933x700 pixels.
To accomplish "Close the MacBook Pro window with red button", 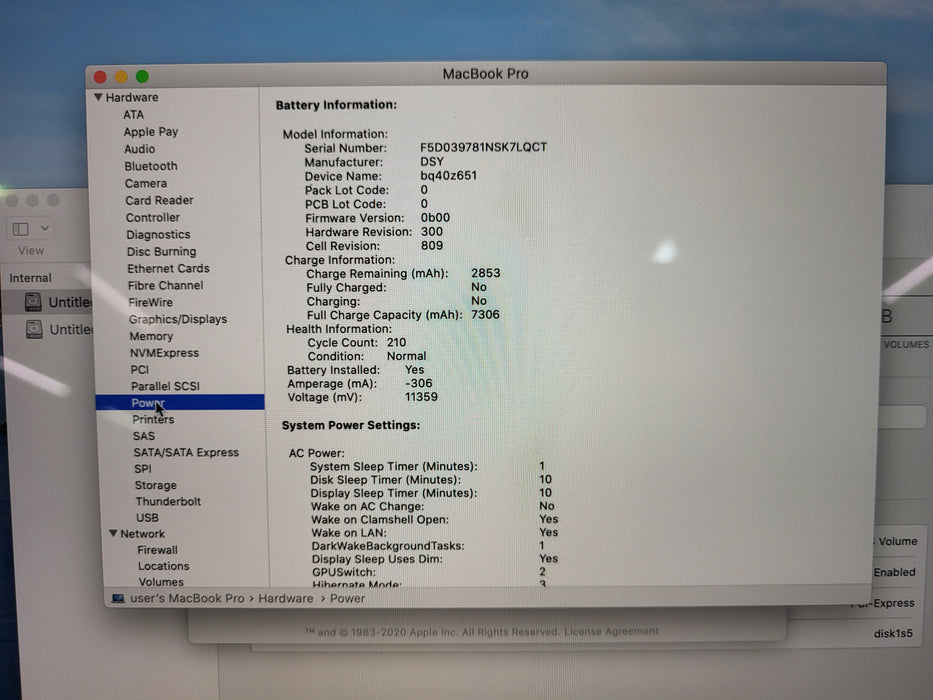I will point(100,77).
